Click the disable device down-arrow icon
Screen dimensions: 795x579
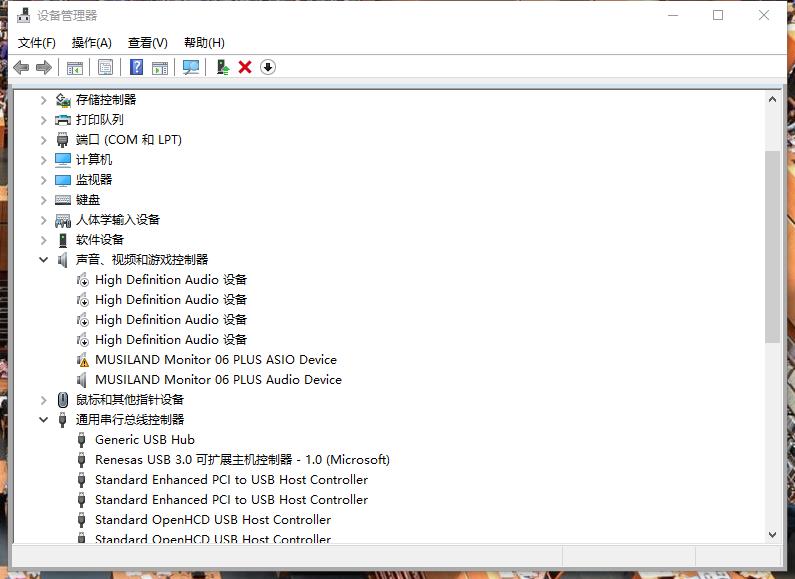[268, 67]
